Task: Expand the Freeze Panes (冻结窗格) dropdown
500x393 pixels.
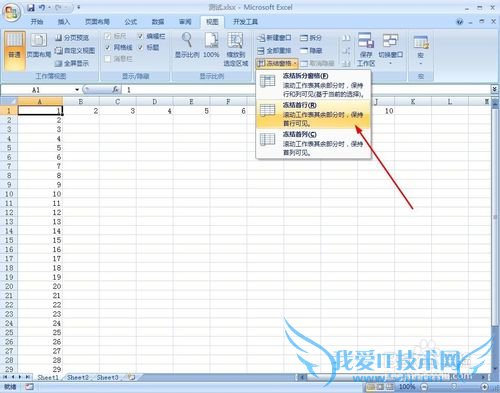Action: (277, 63)
